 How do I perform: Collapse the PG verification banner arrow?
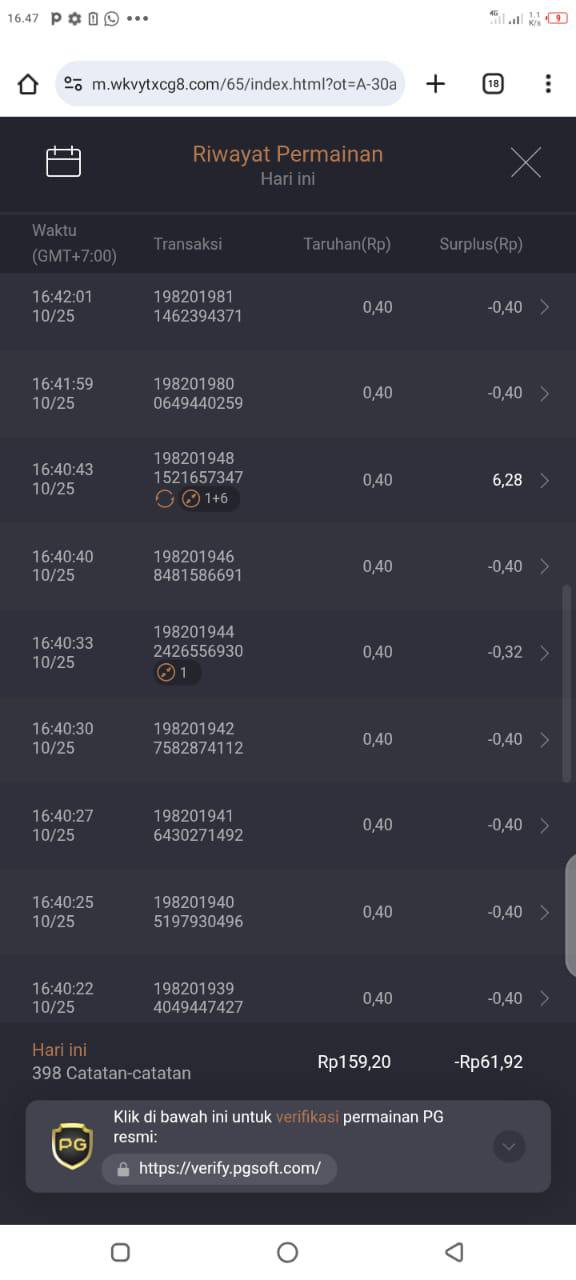click(x=509, y=1146)
